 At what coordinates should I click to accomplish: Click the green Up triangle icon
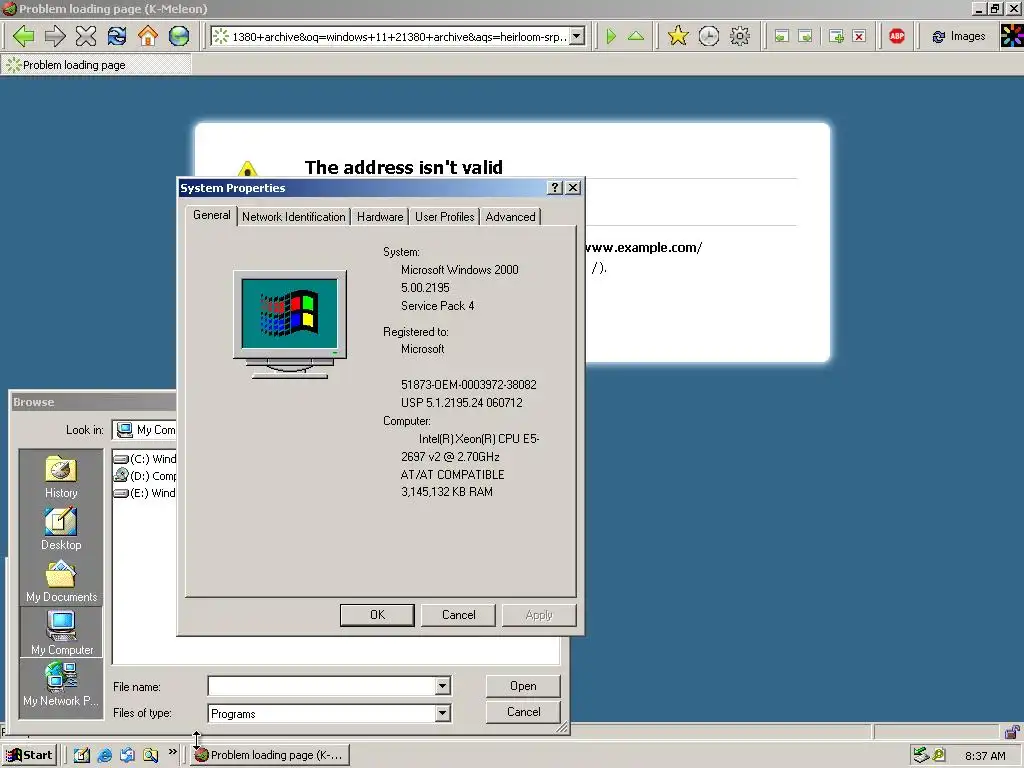(x=635, y=36)
